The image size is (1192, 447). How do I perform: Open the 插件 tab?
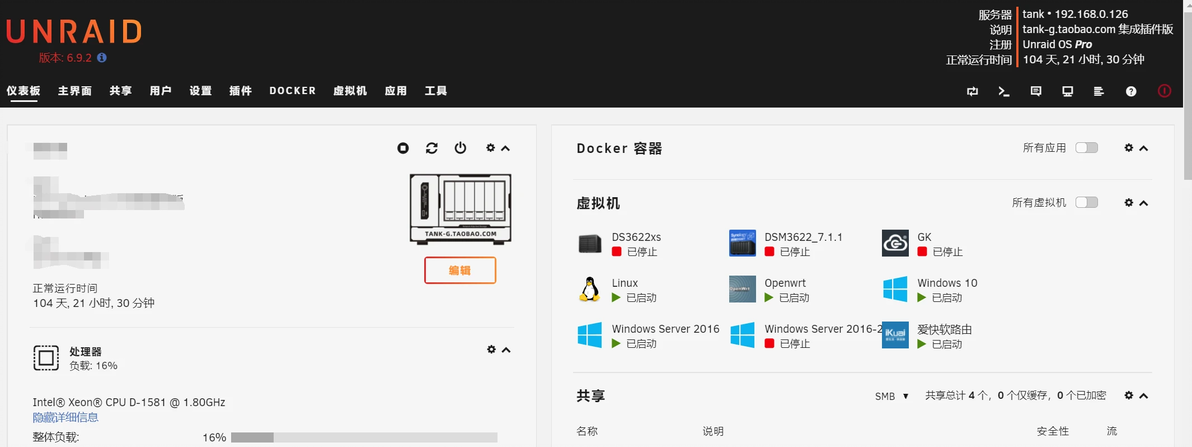click(x=241, y=90)
